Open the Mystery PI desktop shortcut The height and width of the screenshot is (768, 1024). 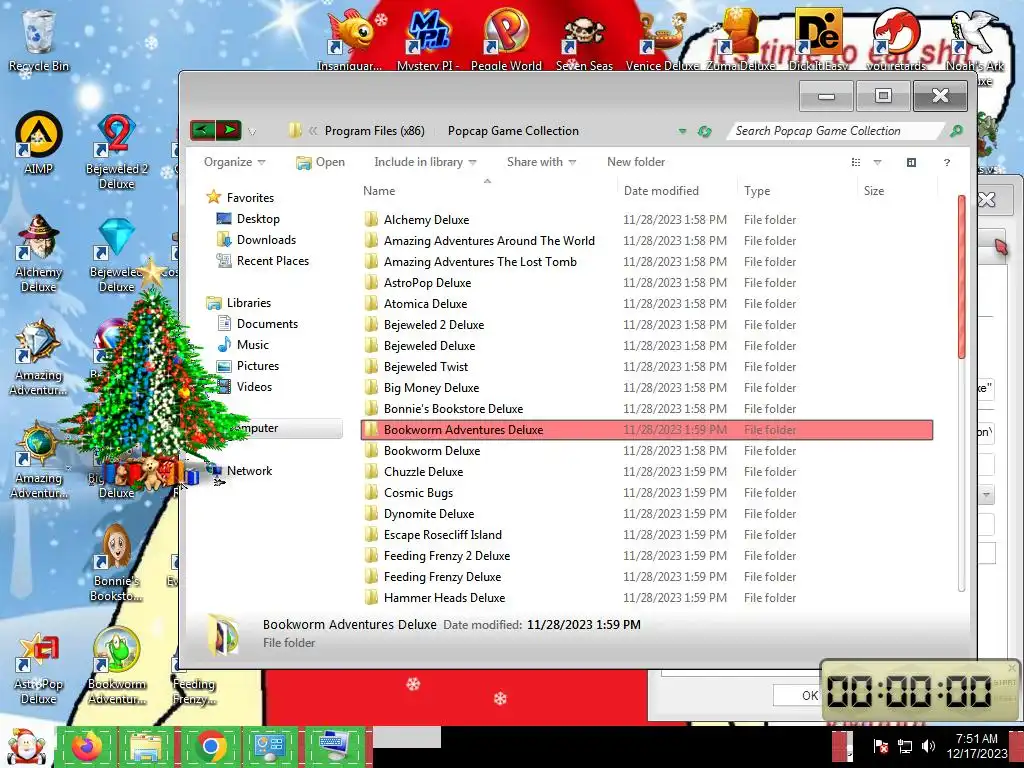[428, 37]
